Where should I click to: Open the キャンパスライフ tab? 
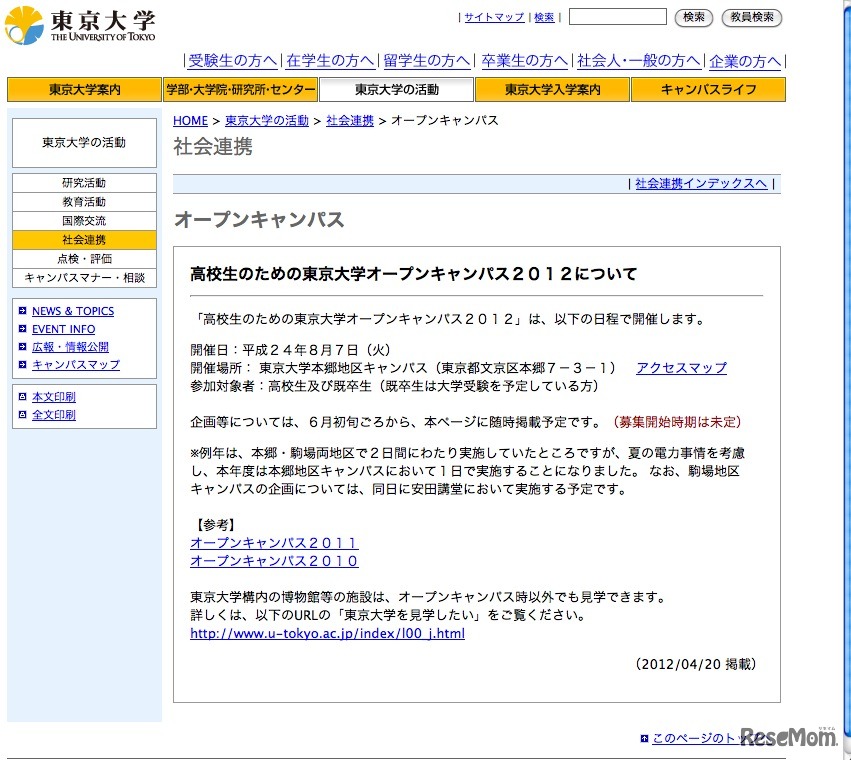coord(707,89)
